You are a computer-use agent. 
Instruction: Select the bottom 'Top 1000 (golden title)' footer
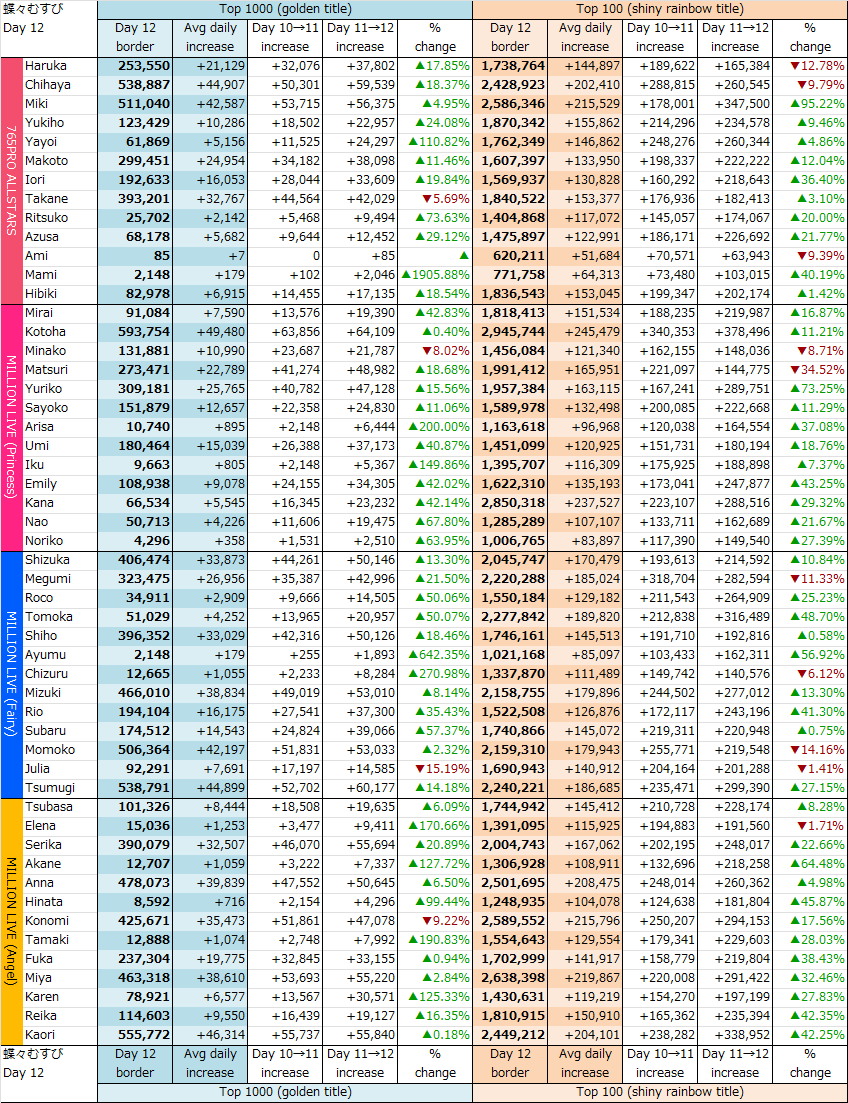click(x=285, y=1092)
